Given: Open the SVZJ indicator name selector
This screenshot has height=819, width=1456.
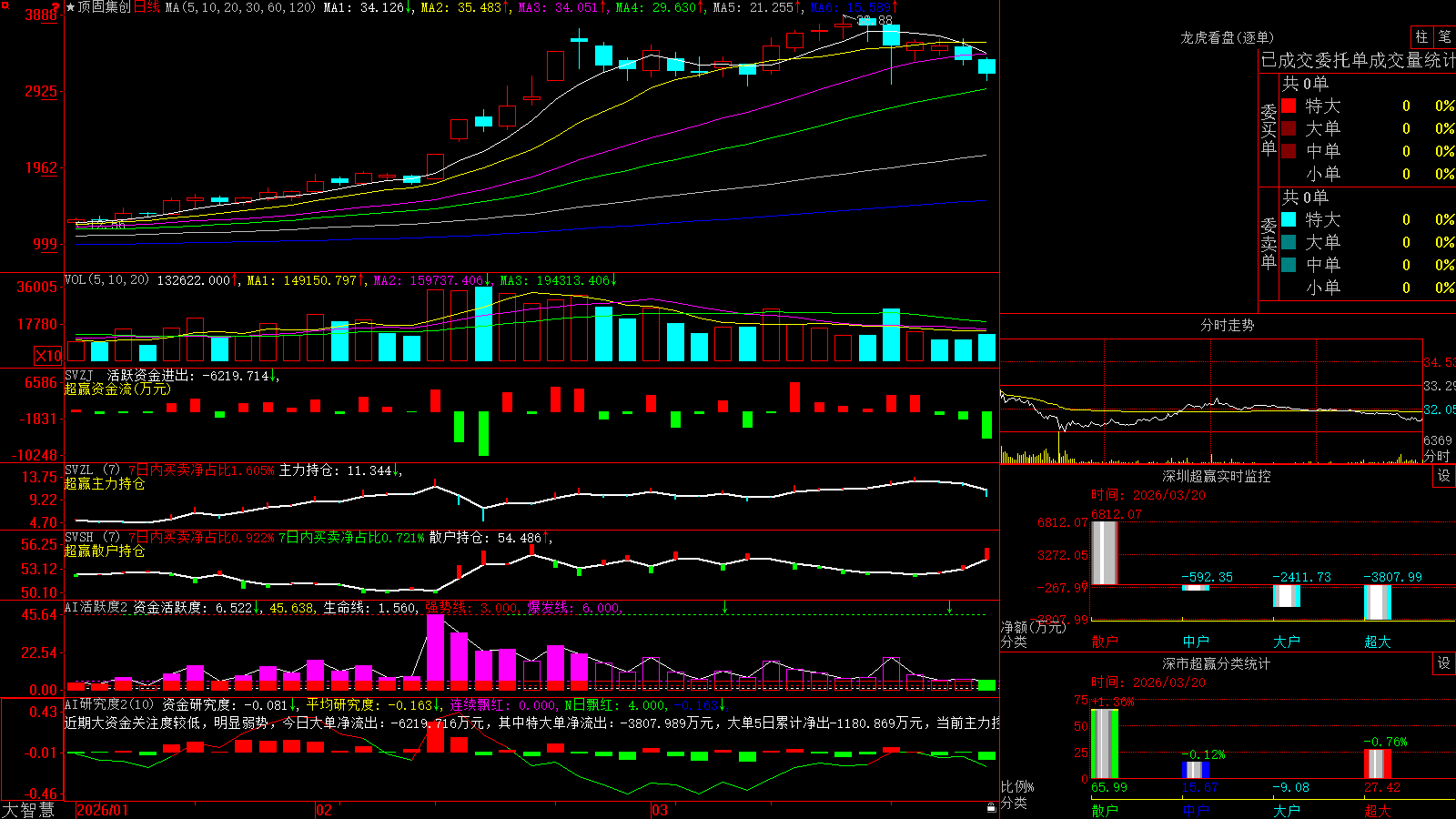Looking at the screenshot, I should [x=79, y=375].
